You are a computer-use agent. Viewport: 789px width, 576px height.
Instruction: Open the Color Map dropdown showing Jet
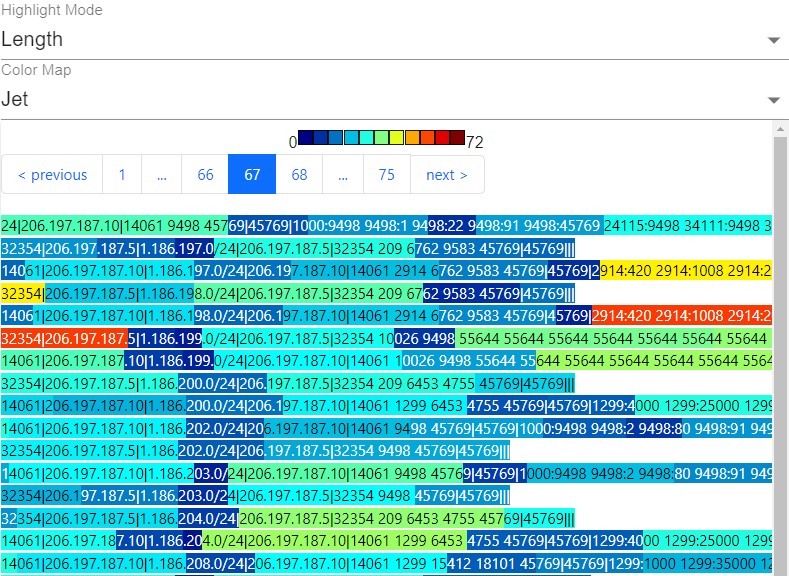(x=394, y=99)
